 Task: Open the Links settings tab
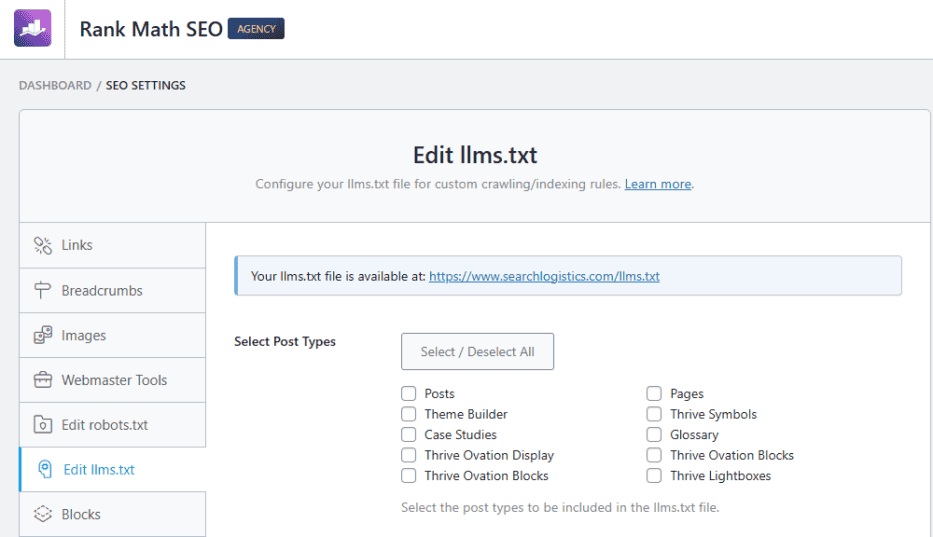[112, 245]
